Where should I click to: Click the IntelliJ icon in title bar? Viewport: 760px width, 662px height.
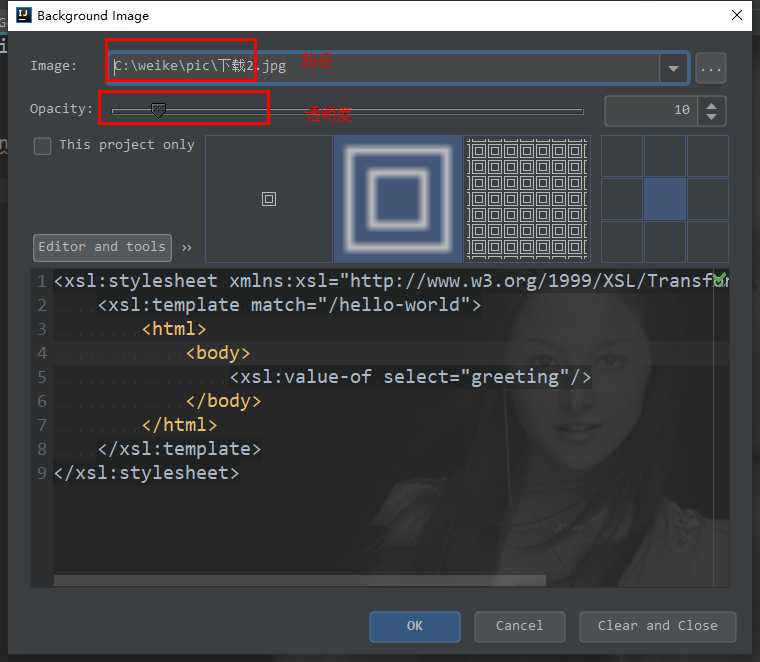pos(23,15)
